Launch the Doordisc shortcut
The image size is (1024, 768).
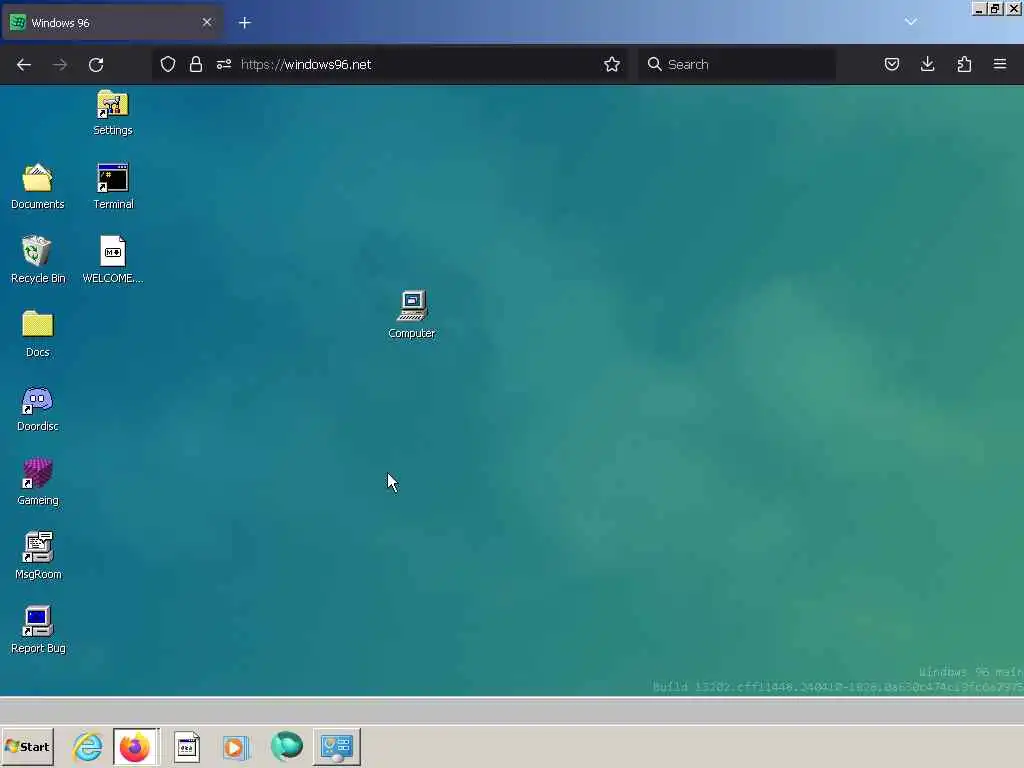coord(37,408)
